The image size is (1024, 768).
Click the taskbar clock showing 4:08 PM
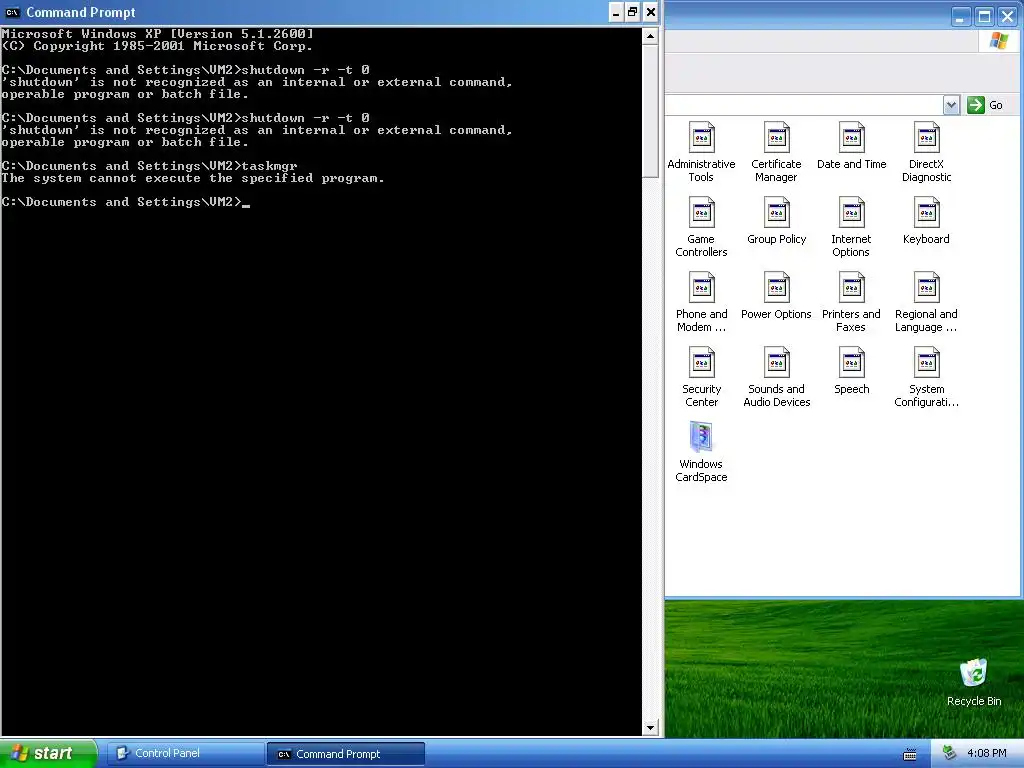(986, 753)
